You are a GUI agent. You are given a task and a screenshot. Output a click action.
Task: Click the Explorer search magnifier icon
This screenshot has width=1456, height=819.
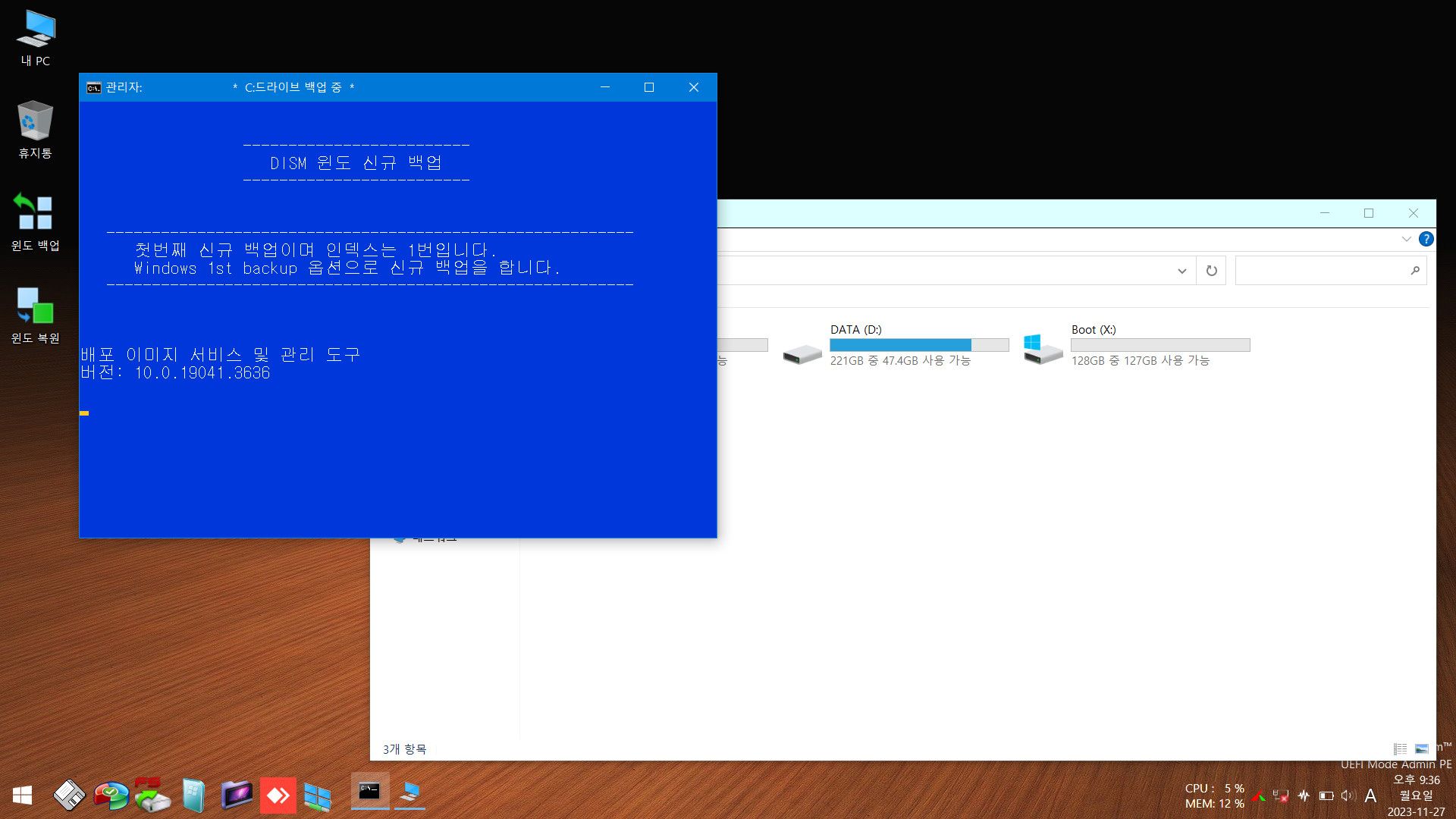pyautogui.click(x=1415, y=271)
